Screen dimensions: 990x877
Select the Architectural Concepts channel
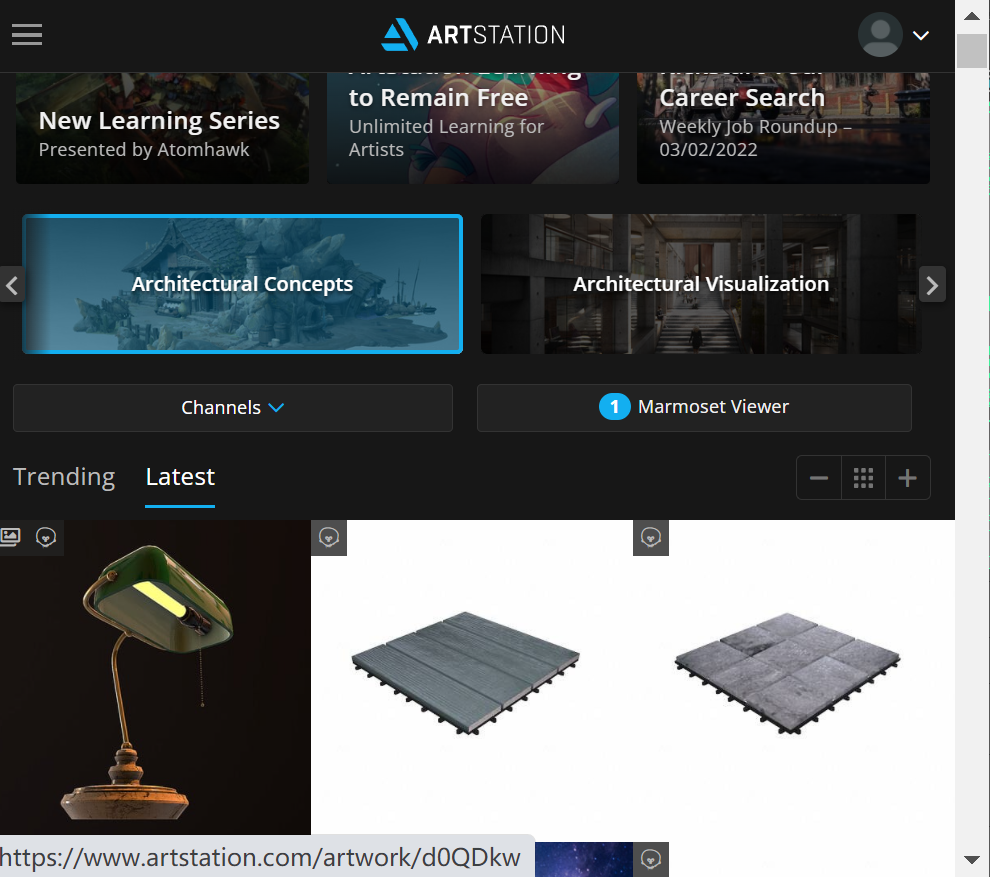click(x=242, y=284)
